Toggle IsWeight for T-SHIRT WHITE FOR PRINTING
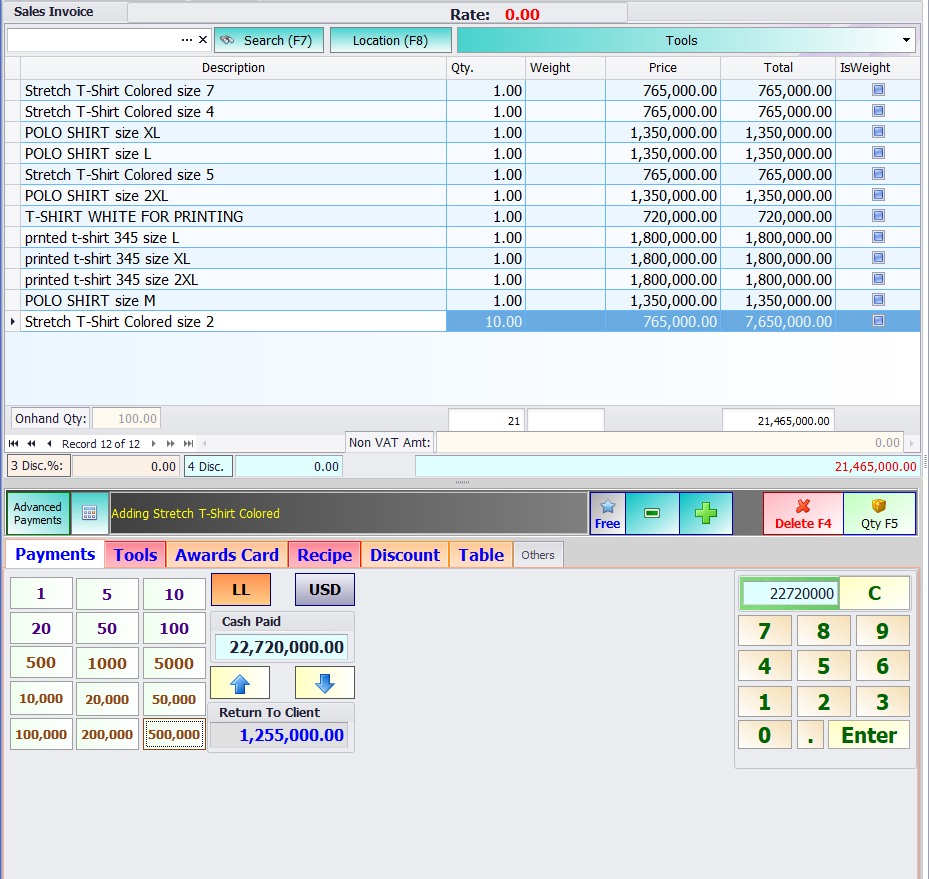 (x=878, y=216)
